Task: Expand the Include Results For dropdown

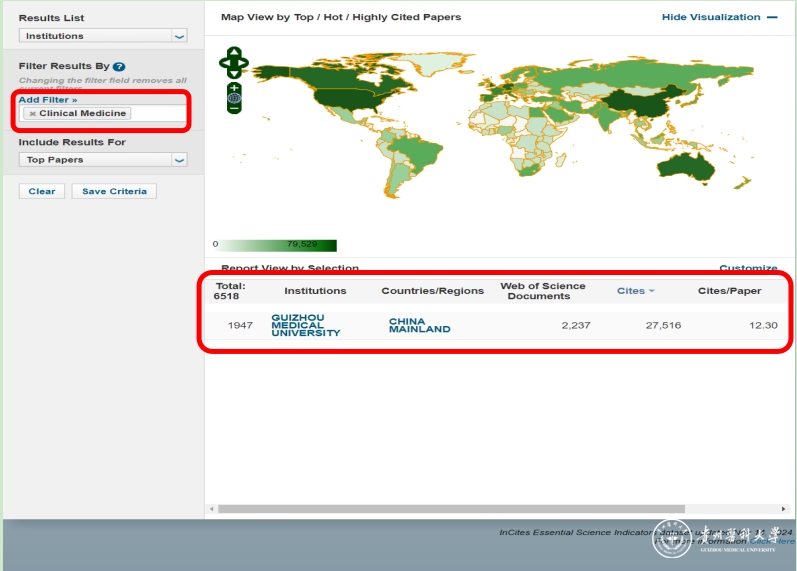Action: [179, 160]
